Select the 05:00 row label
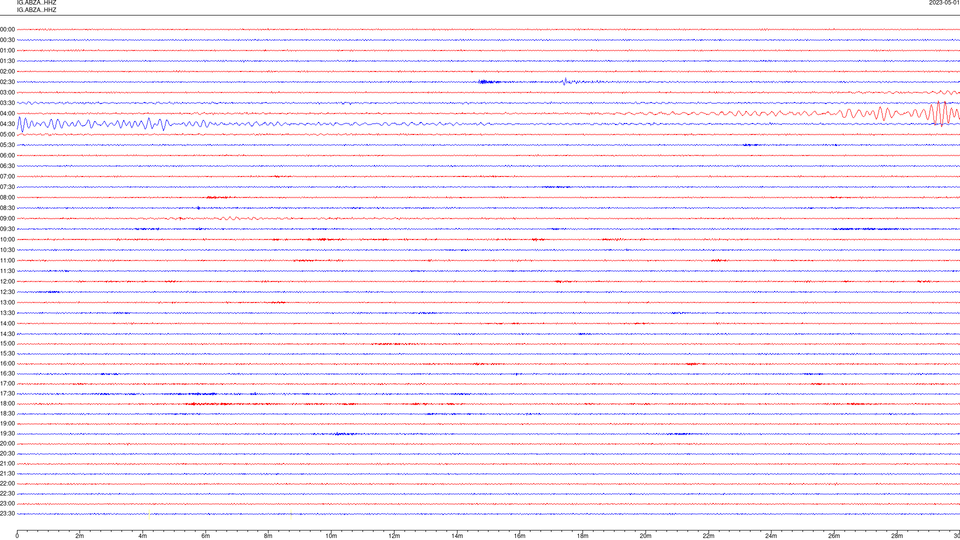The height and width of the screenshot is (540, 960). point(7,134)
